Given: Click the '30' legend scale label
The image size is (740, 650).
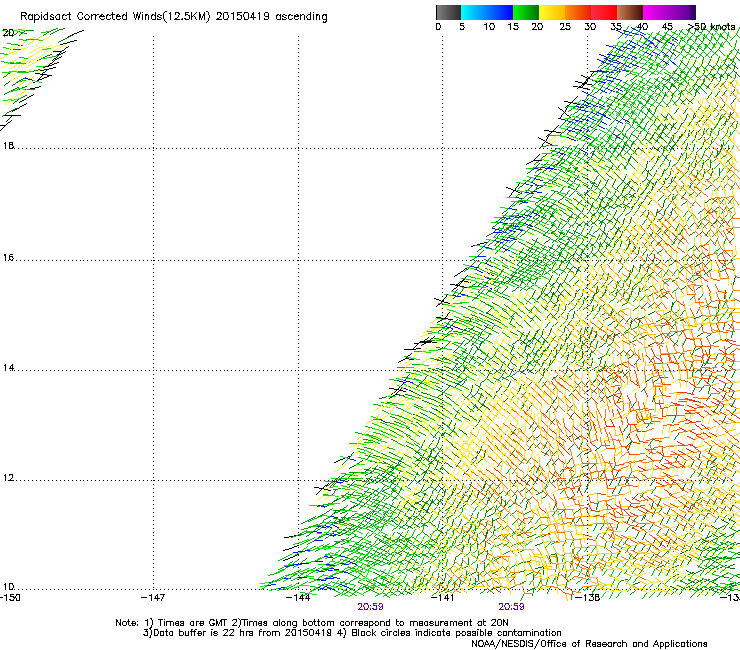Looking at the screenshot, I should 590,27.
